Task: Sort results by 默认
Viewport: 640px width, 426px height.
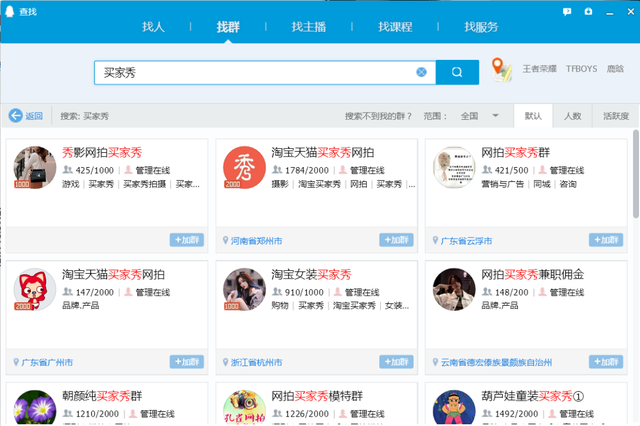Action: [533, 116]
